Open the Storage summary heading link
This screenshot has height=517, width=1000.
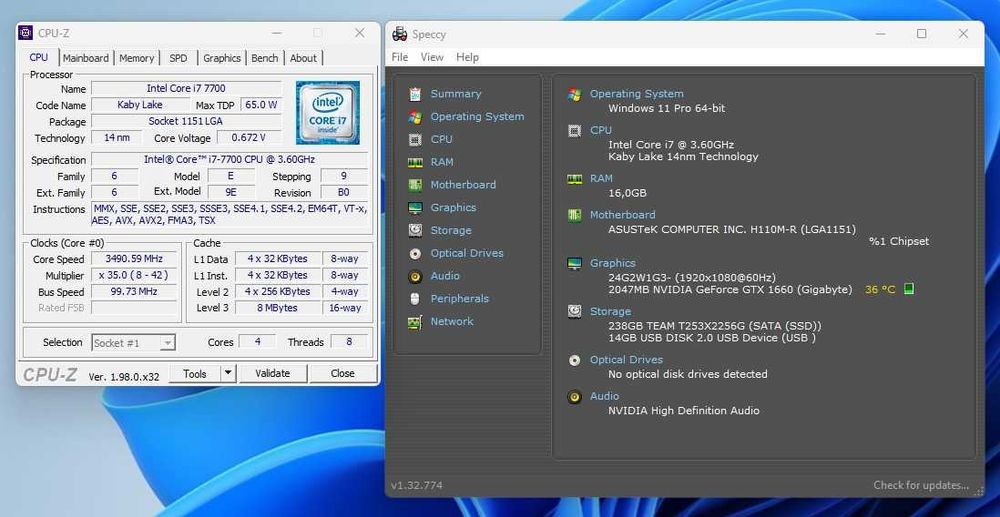[610, 312]
